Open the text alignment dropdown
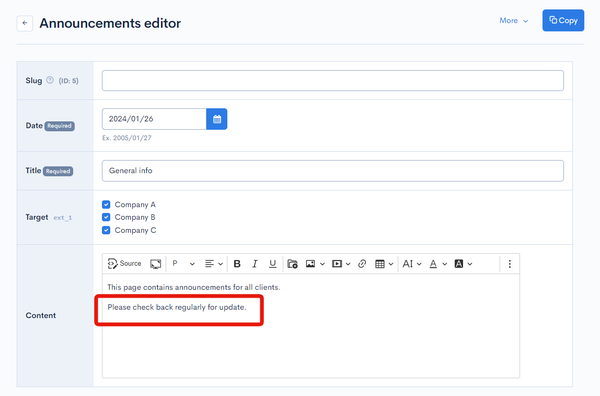The width and height of the screenshot is (600, 396). pos(214,264)
